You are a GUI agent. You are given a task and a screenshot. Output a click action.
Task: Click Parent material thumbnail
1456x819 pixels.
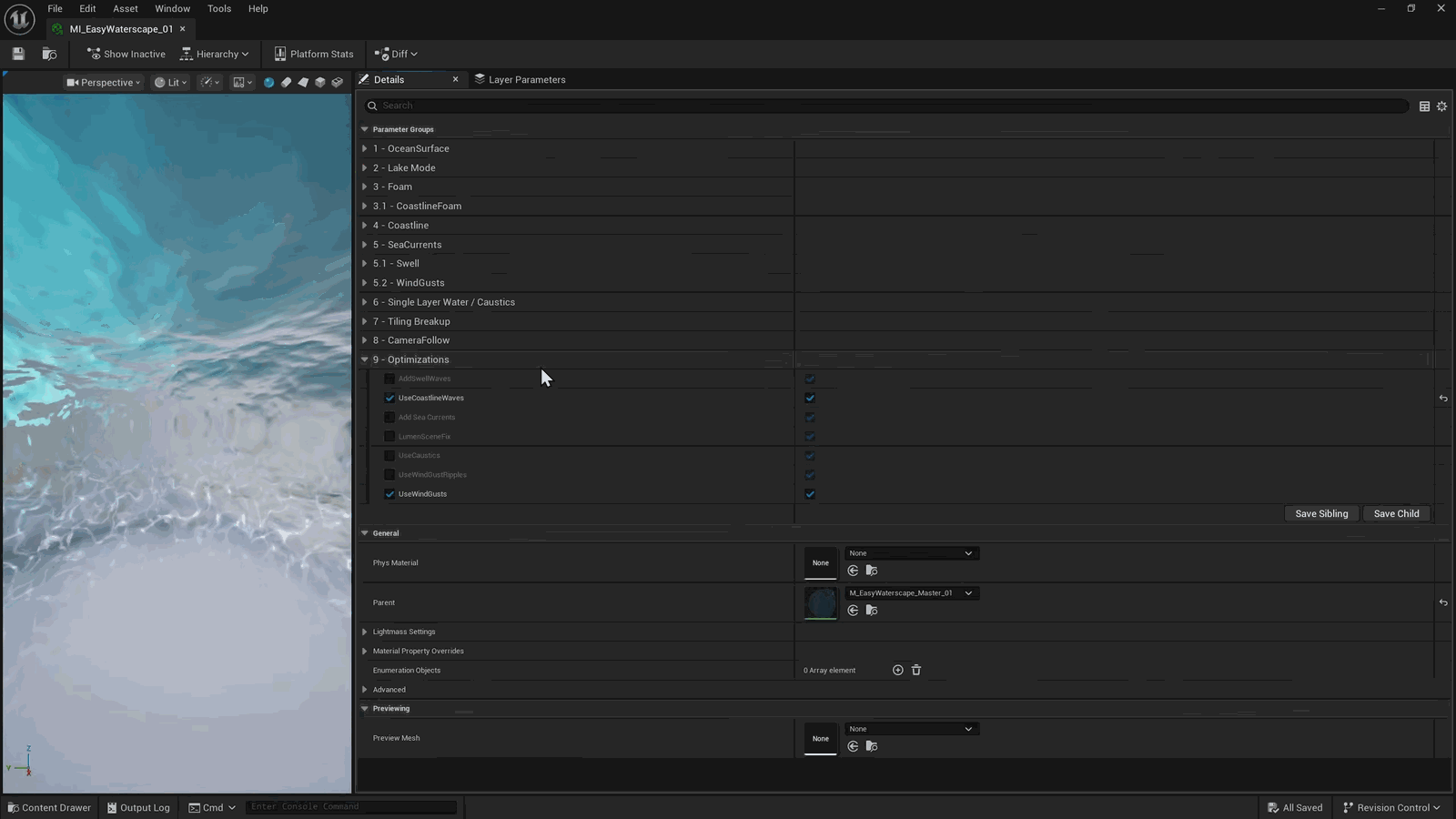pos(821,602)
